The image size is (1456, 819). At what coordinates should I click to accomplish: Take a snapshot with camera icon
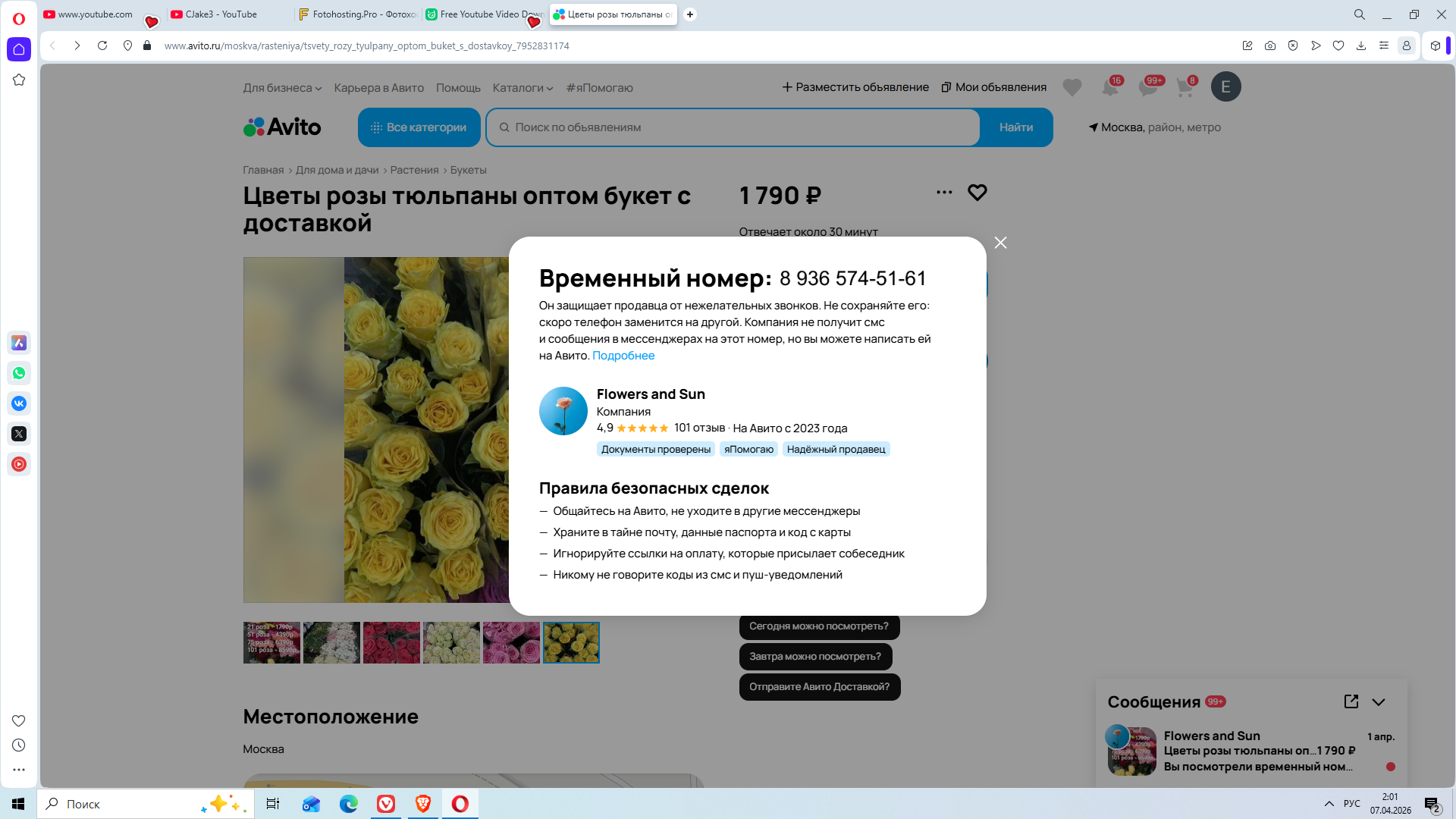click(1270, 45)
